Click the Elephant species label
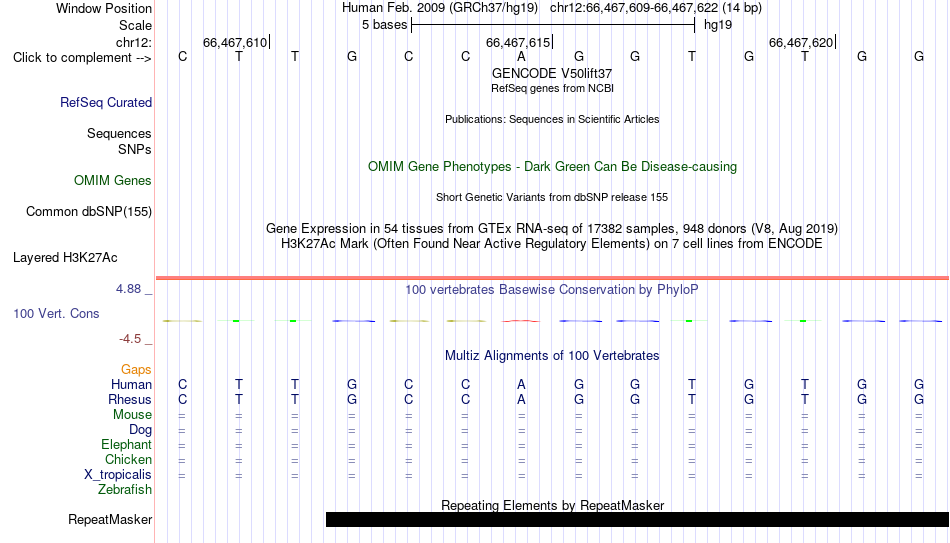 (127, 444)
